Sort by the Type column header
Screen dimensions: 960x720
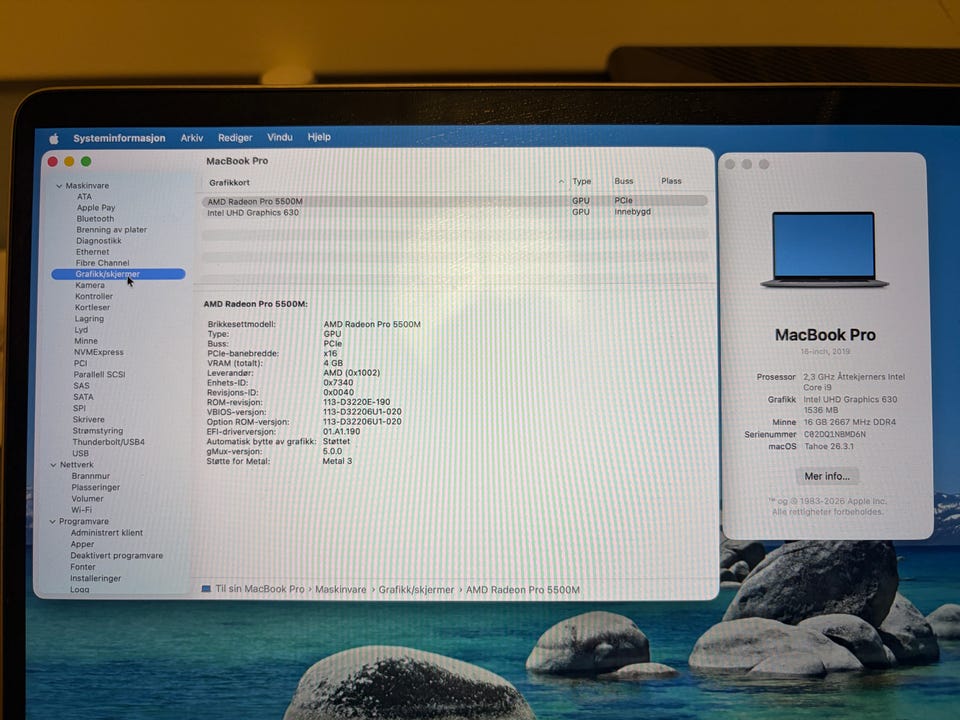click(x=582, y=181)
